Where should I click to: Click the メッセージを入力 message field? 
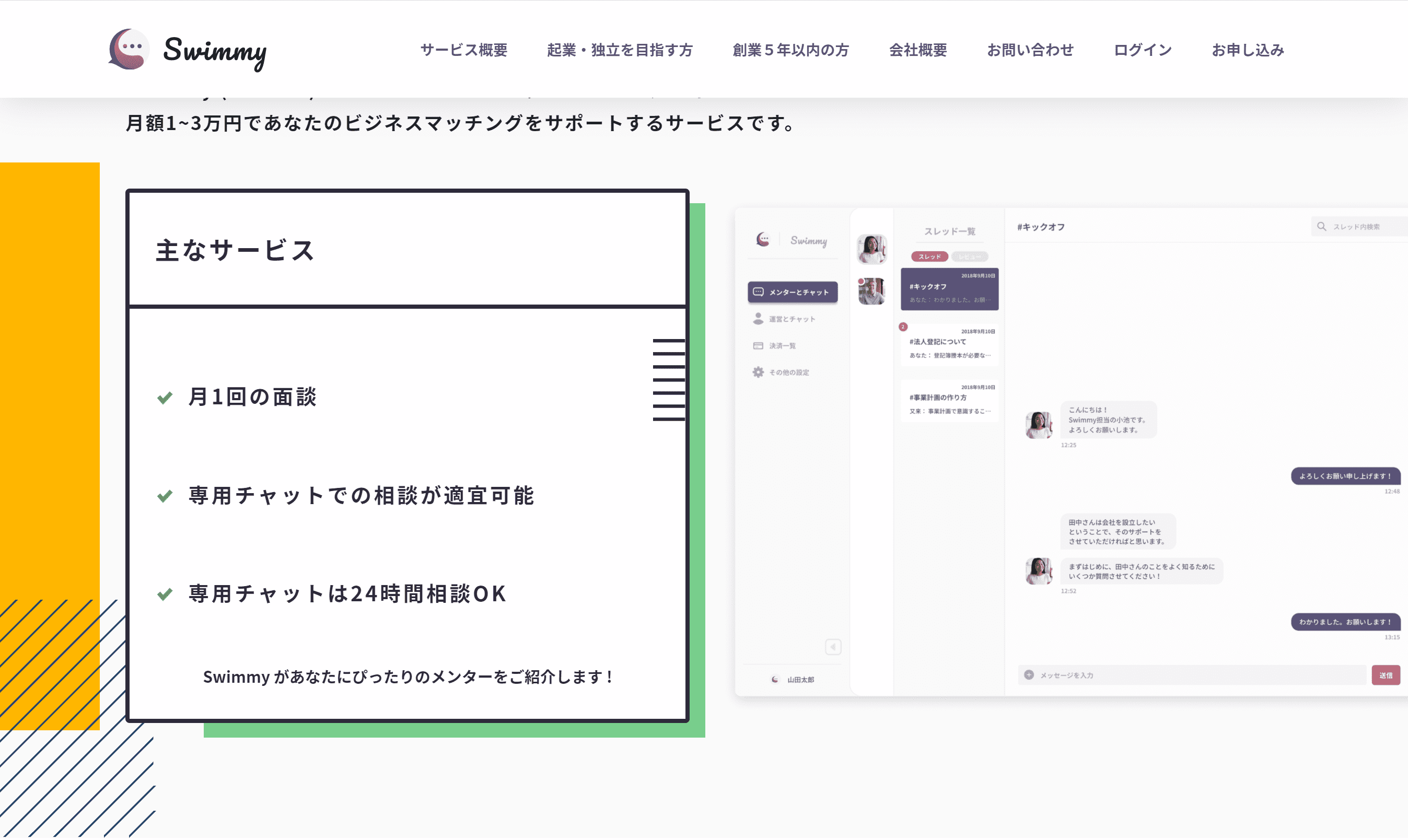[1192, 675]
